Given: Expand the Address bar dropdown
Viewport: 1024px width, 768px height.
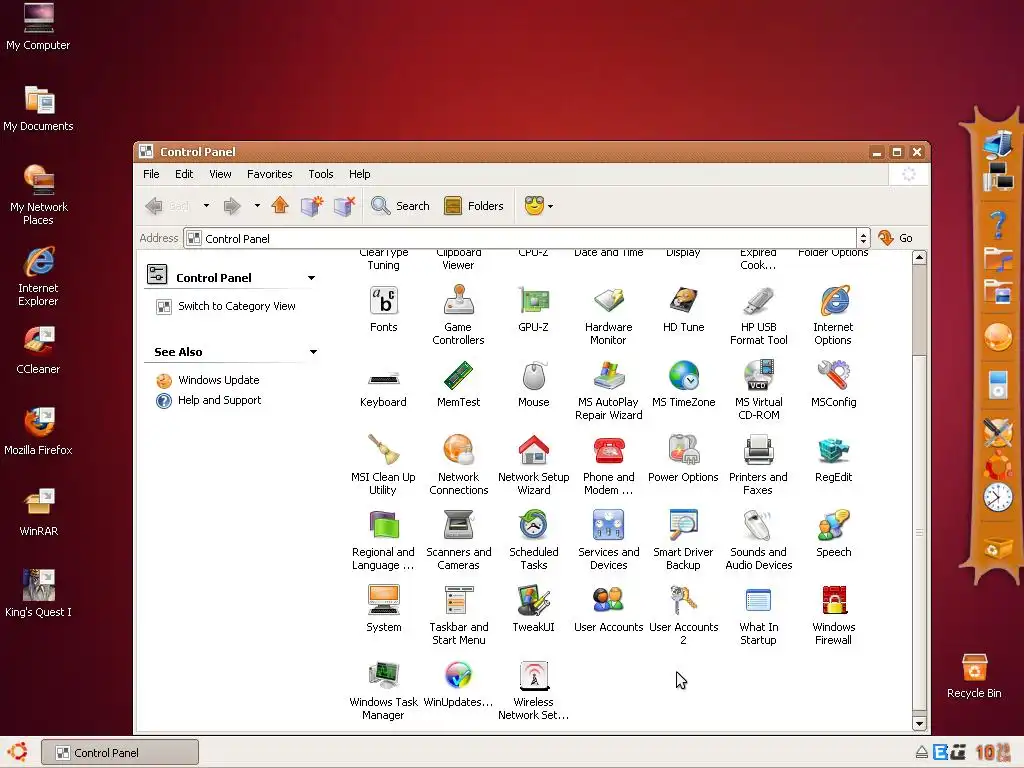Looking at the screenshot, I should [863, 238].
